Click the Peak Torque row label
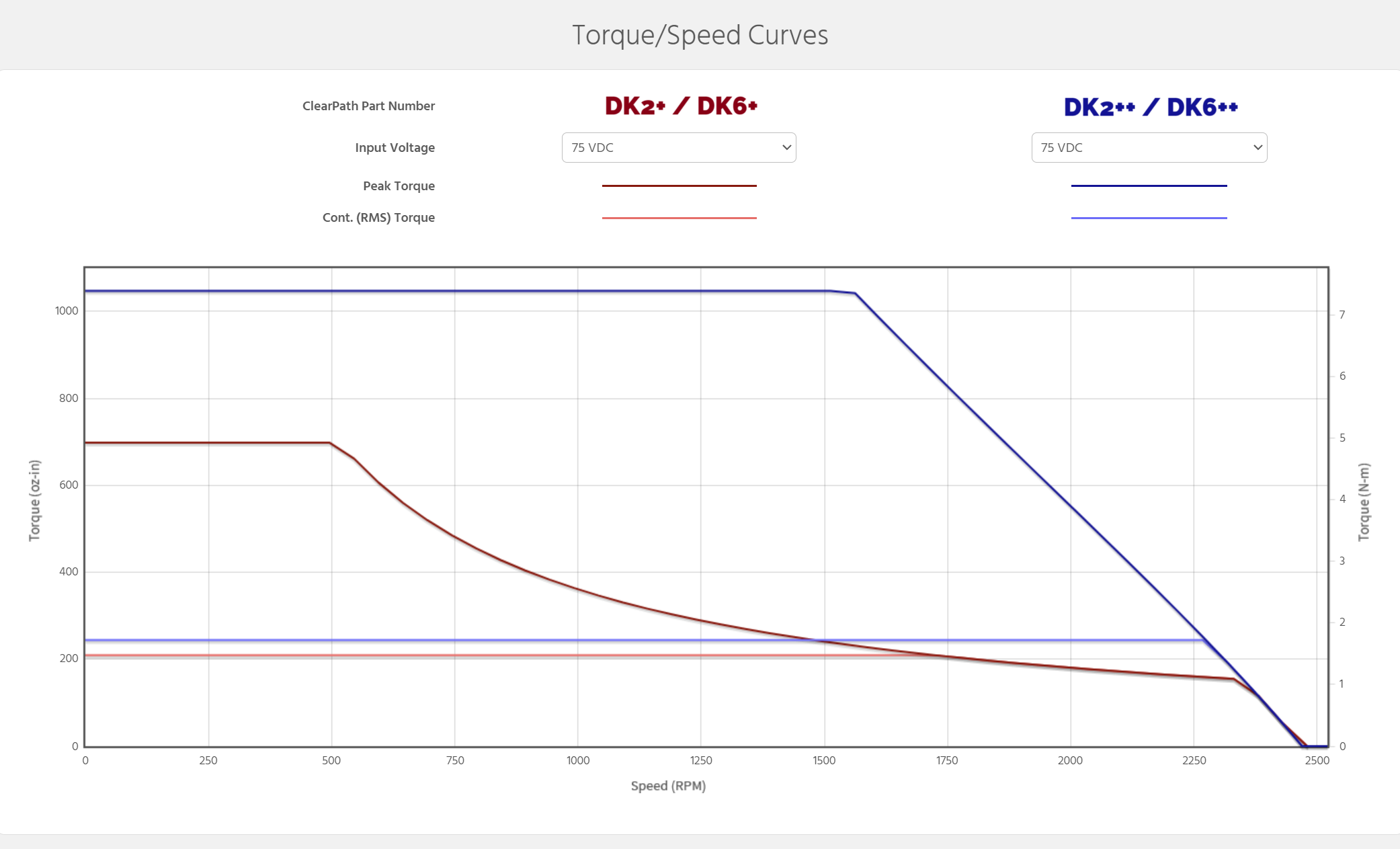 pos(399,186)
